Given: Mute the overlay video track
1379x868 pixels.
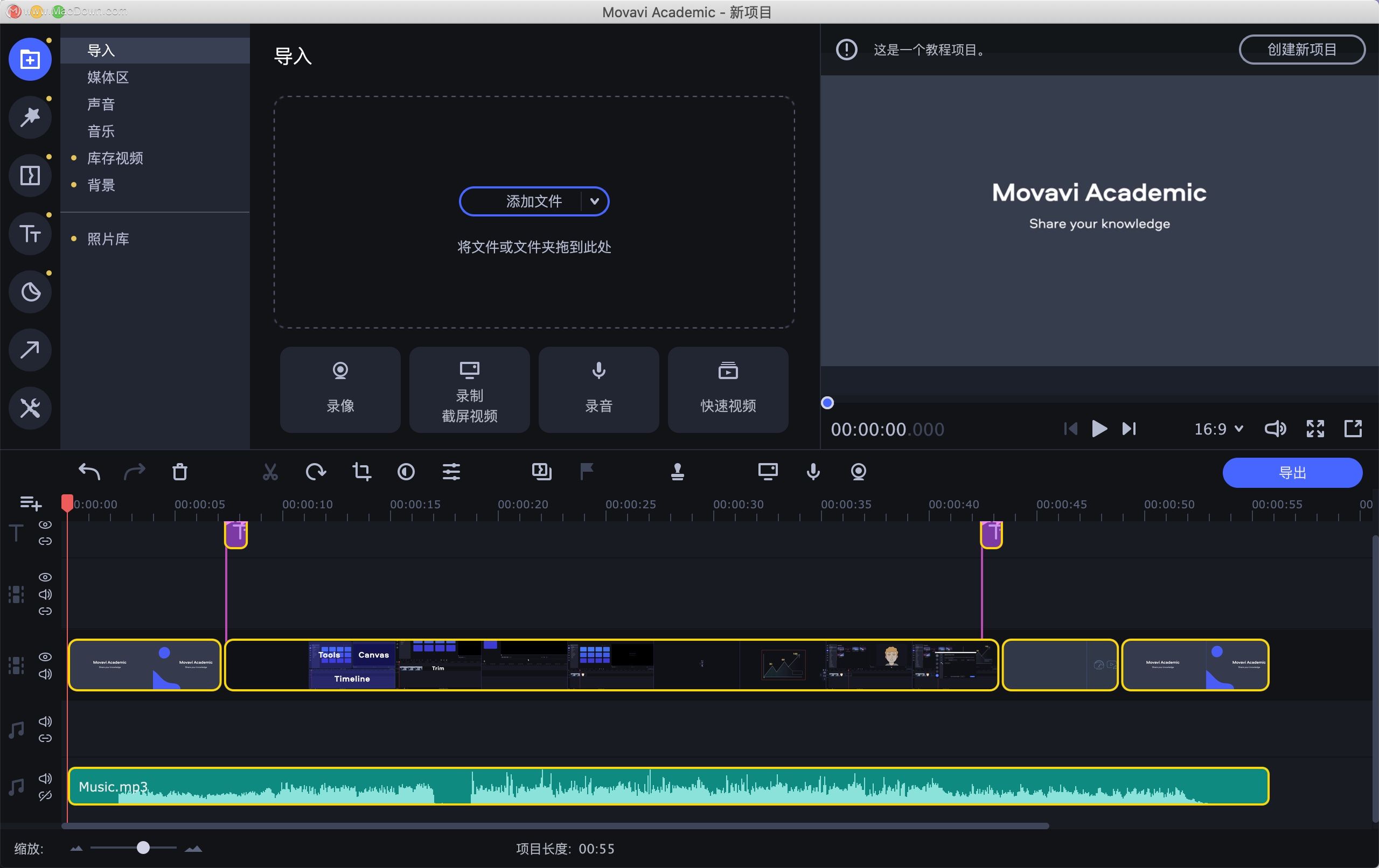Looking at the screenshot, I should [45, 594].
